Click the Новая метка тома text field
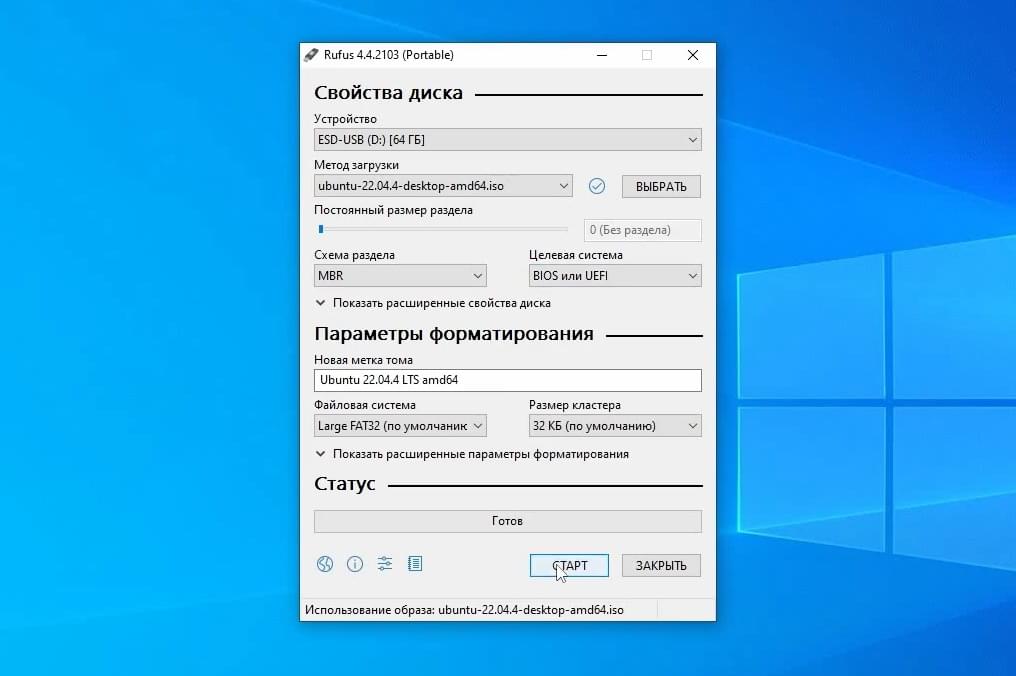Screen dimensions: 1016x676 tap(507, 380)
